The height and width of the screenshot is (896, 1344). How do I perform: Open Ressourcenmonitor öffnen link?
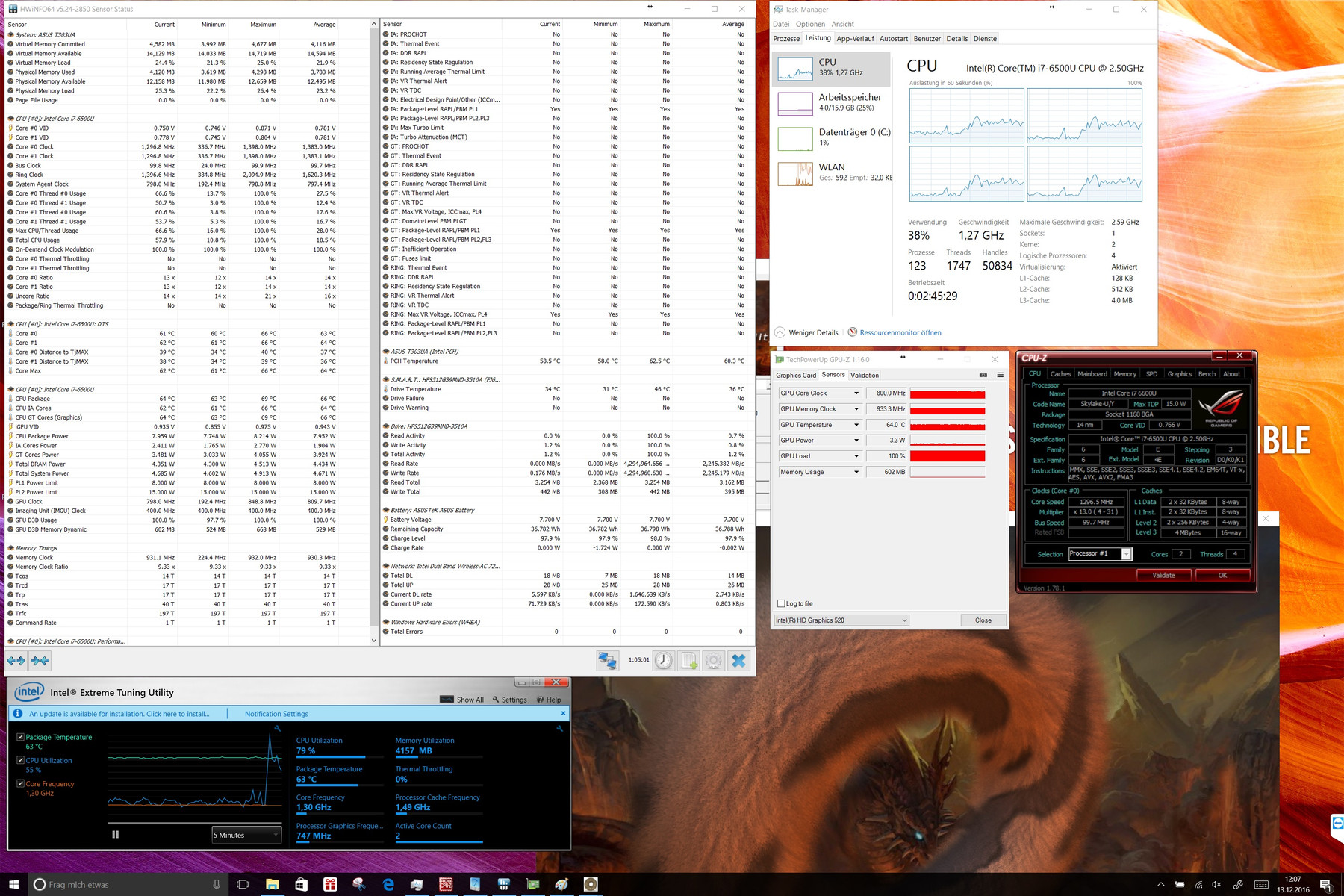tap(900, 332)
